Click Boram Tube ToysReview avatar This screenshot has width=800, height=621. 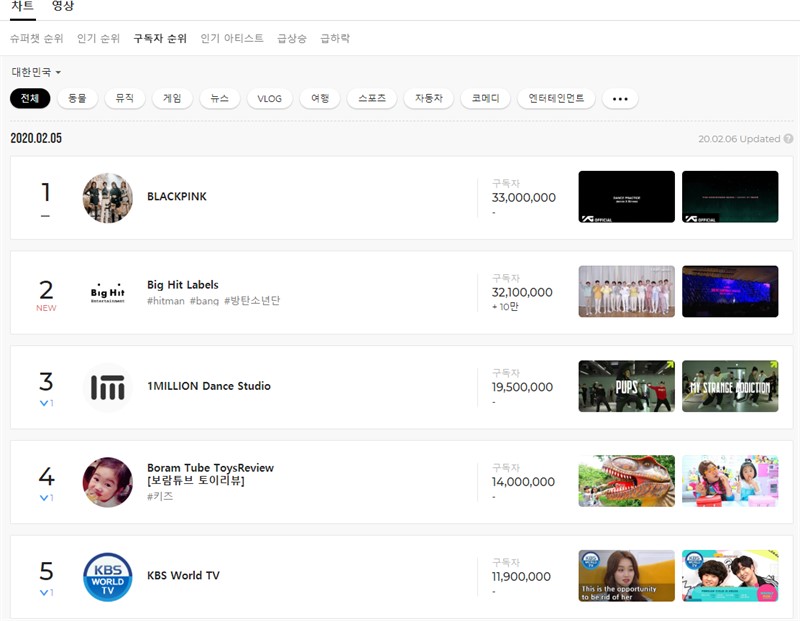[x=107, y=482]
